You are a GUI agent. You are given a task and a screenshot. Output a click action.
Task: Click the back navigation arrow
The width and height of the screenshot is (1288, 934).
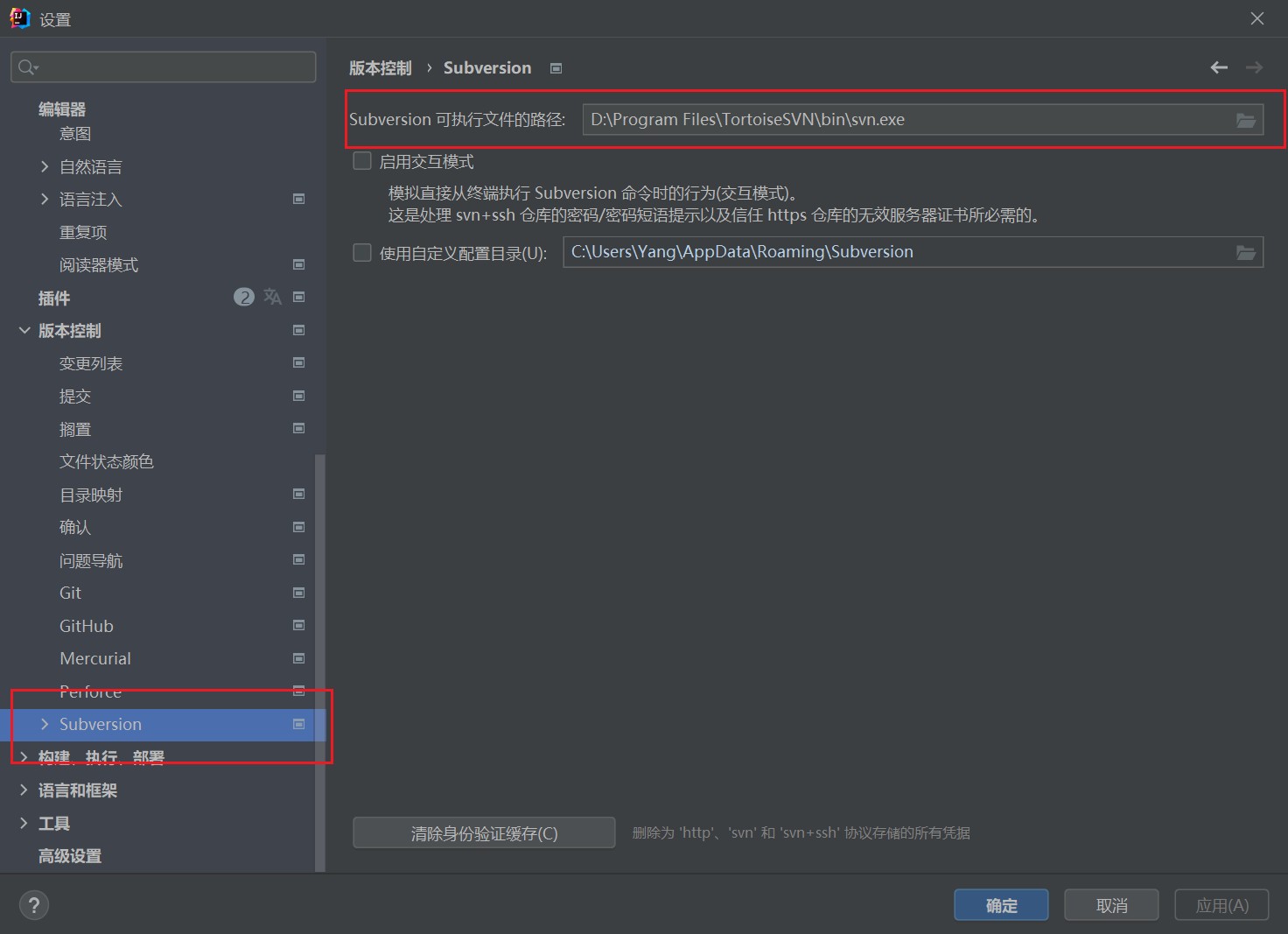1219,67
